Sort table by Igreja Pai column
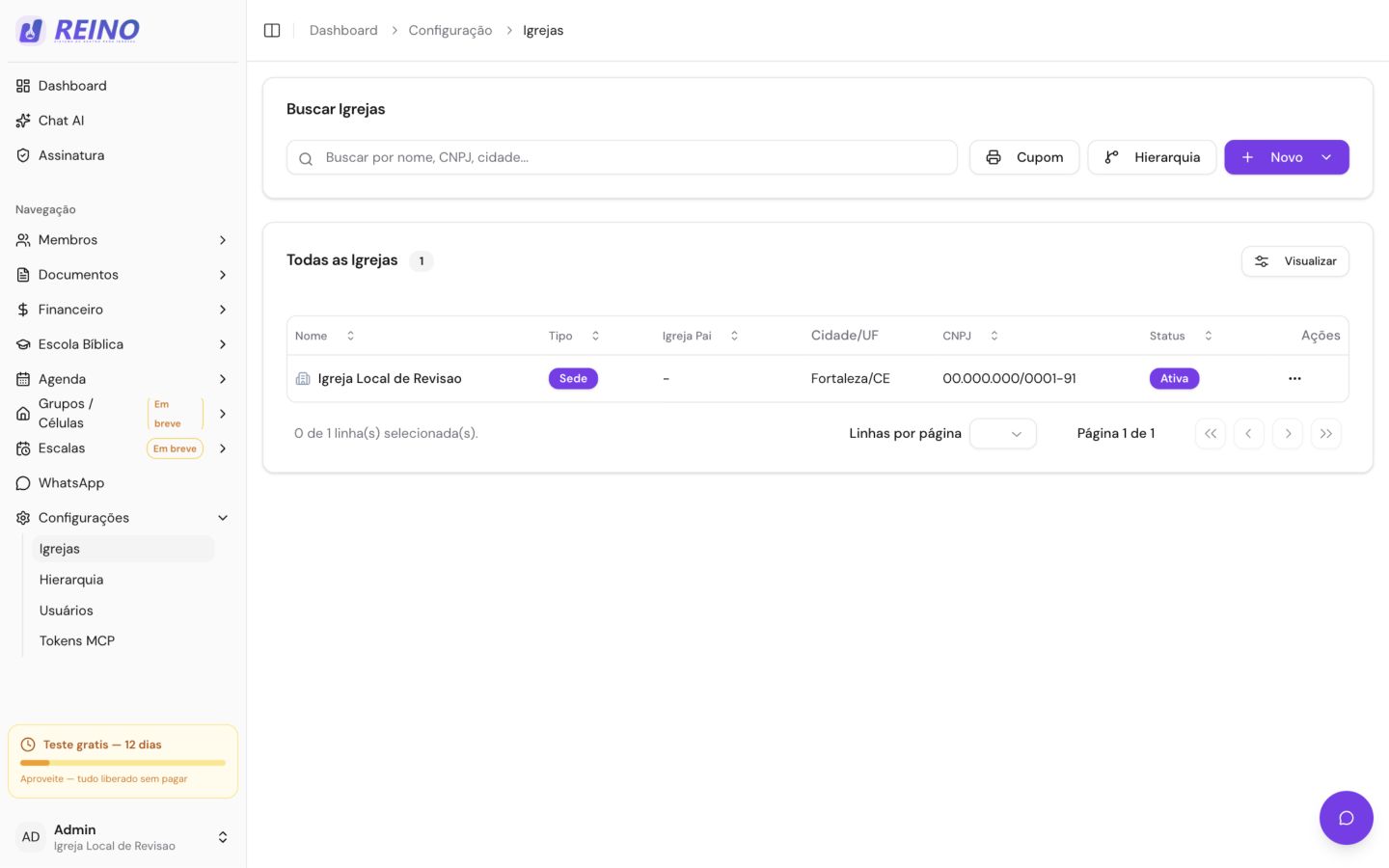Viewport: 1389px width, 868px height. [700, 336]
